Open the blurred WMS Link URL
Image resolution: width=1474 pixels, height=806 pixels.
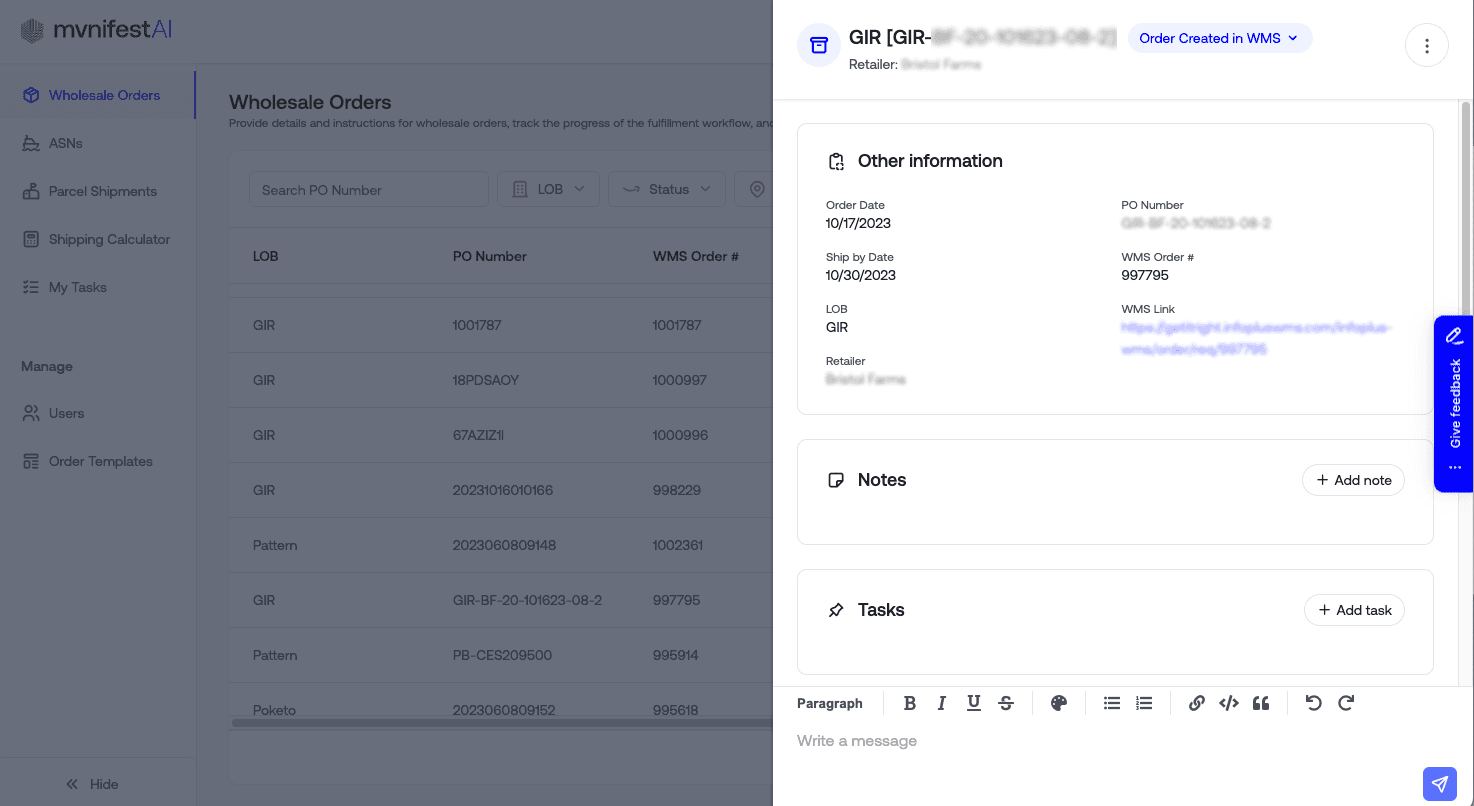tap(1255, 338)
